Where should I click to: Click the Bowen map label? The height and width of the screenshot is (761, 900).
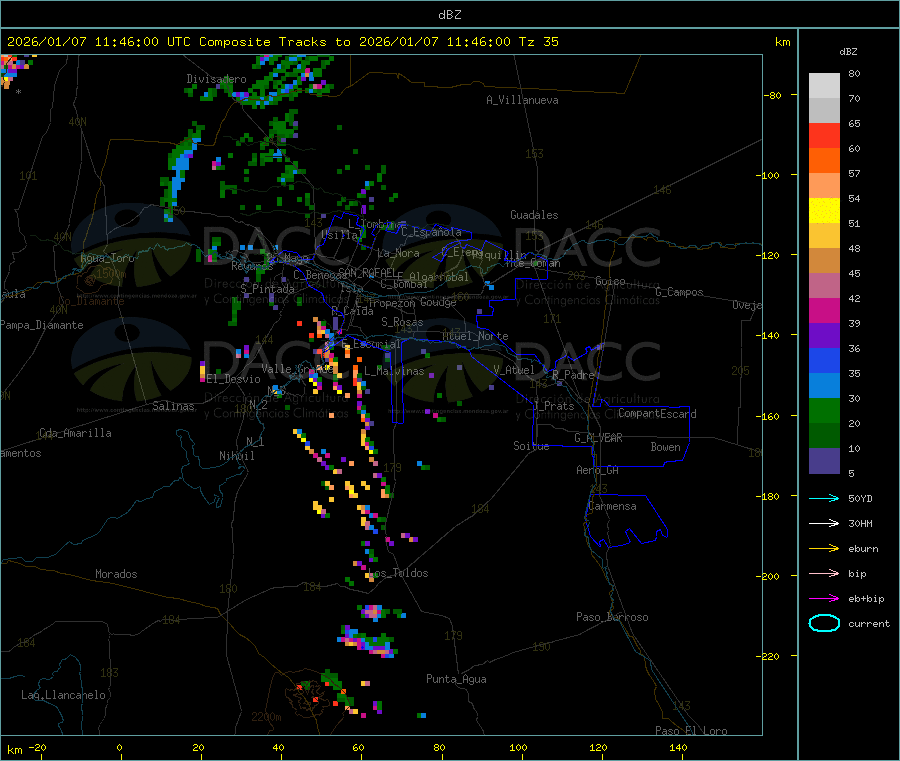point(666,447)
